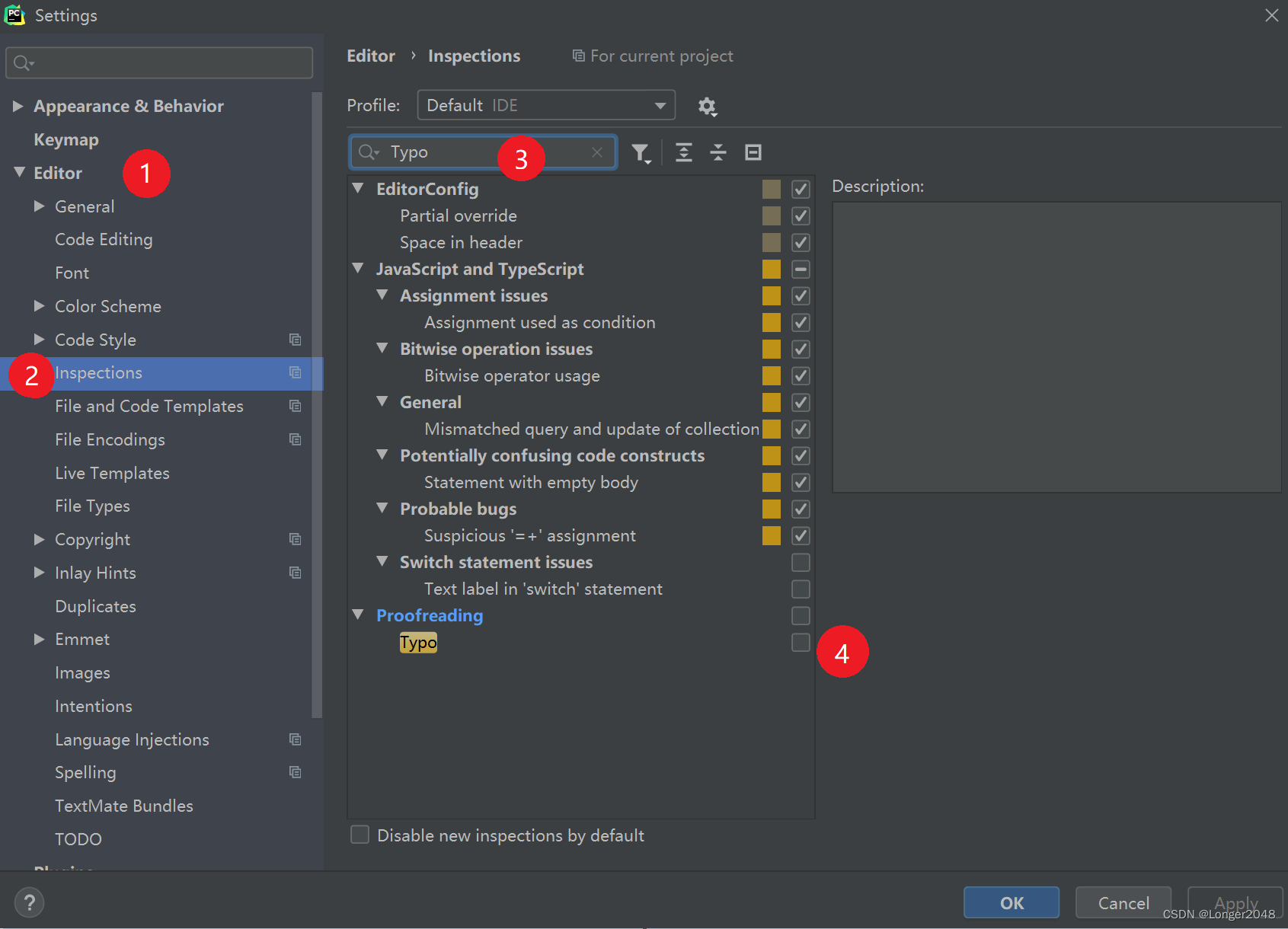The image size is (1288, 929).
Task: Open the help question mark button
Action: click(29, 903)
